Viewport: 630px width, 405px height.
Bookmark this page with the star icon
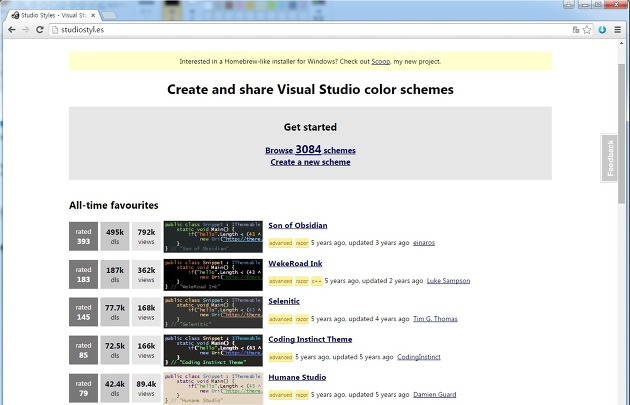(587, 30)
